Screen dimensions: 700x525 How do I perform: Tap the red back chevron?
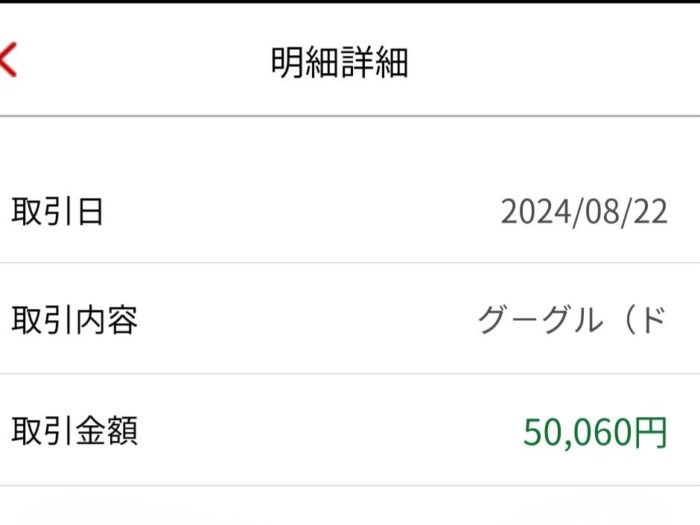click(x=8, y=60)
